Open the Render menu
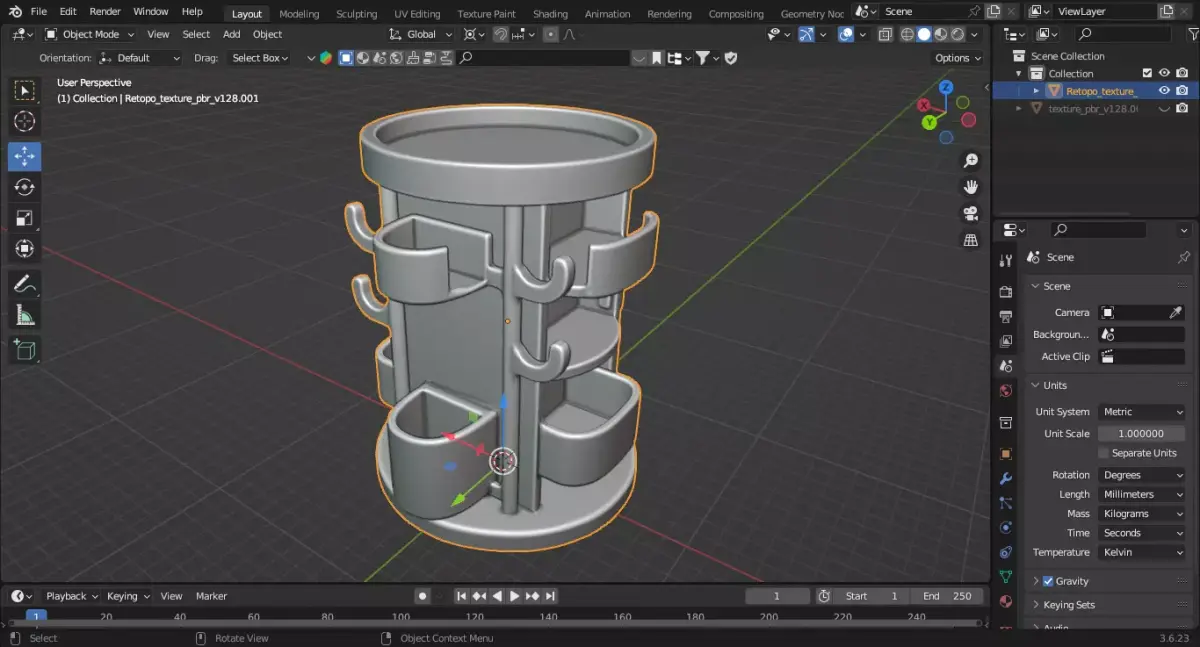Screen dimensions: 1200x647 click(x=105, y=12)
